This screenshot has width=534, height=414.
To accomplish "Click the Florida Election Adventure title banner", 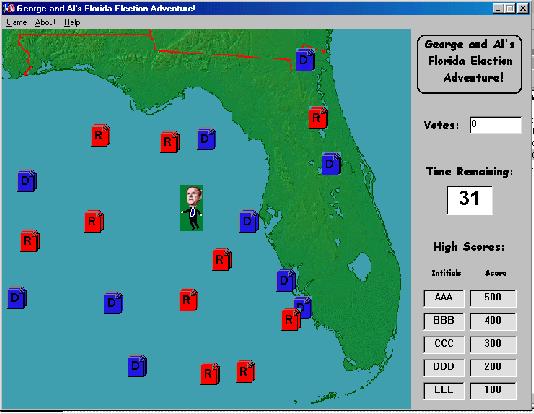I will pos(469,64).
